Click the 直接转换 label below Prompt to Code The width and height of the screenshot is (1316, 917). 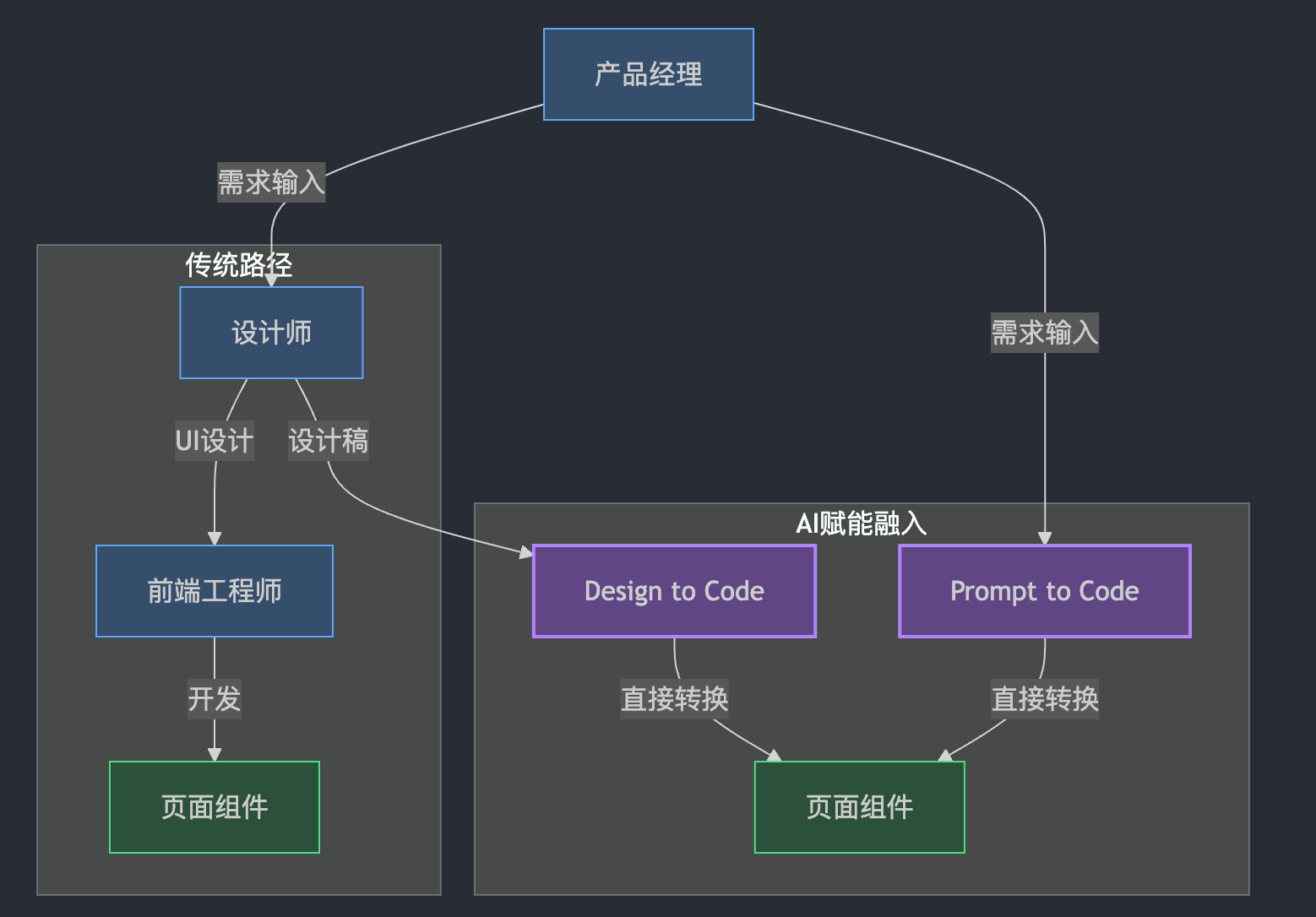click(1044, 699)
